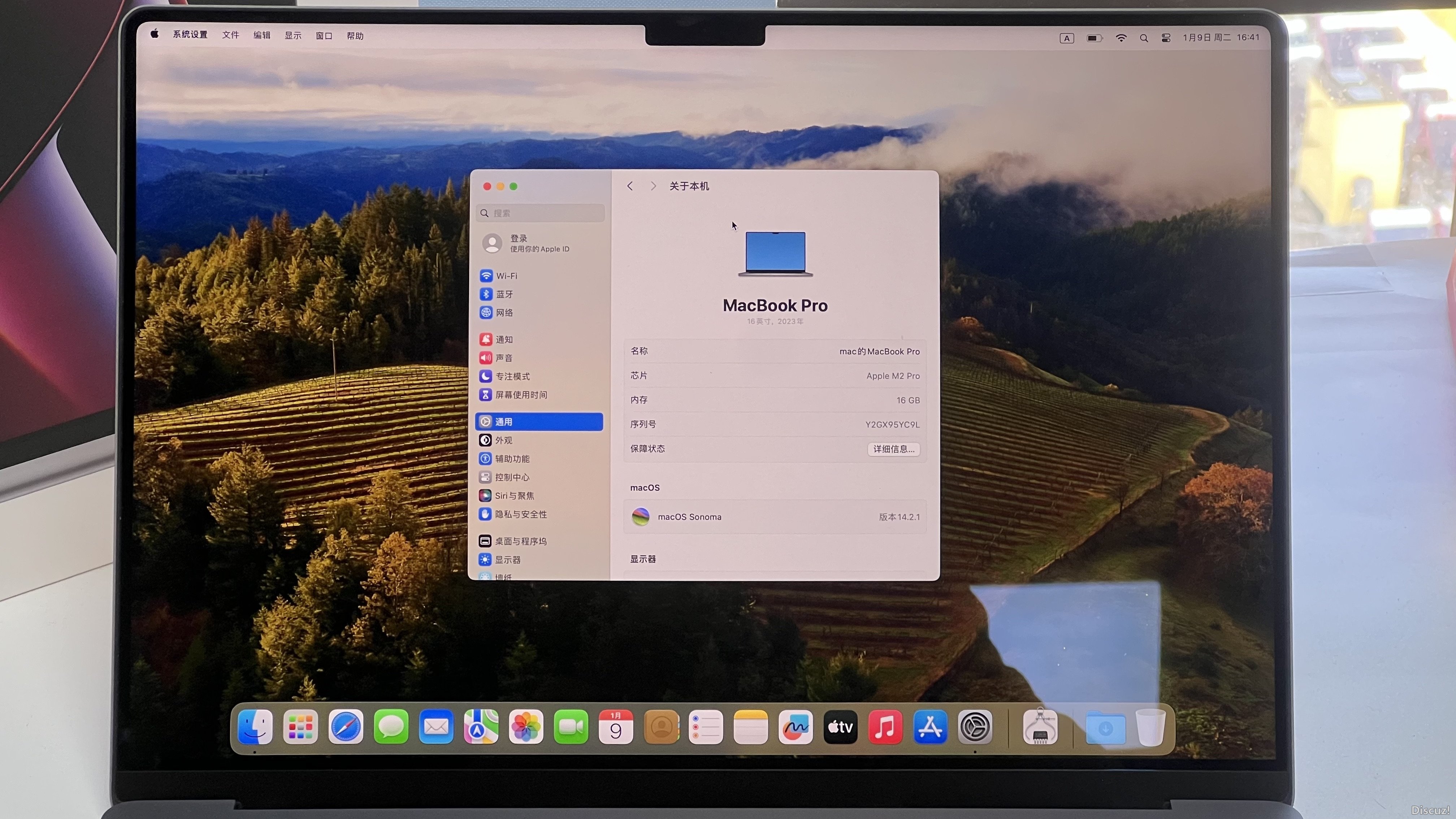Open Photos app in the Dock
Viewport: 1456px width, 819px height.
point(526,727)
